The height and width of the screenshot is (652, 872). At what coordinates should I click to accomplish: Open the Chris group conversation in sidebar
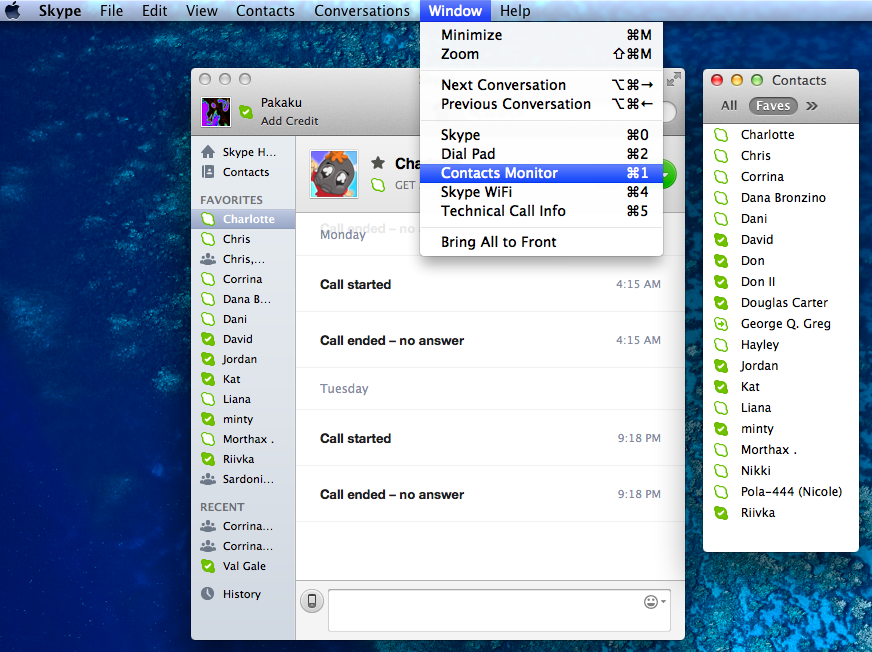click(242, 259)
